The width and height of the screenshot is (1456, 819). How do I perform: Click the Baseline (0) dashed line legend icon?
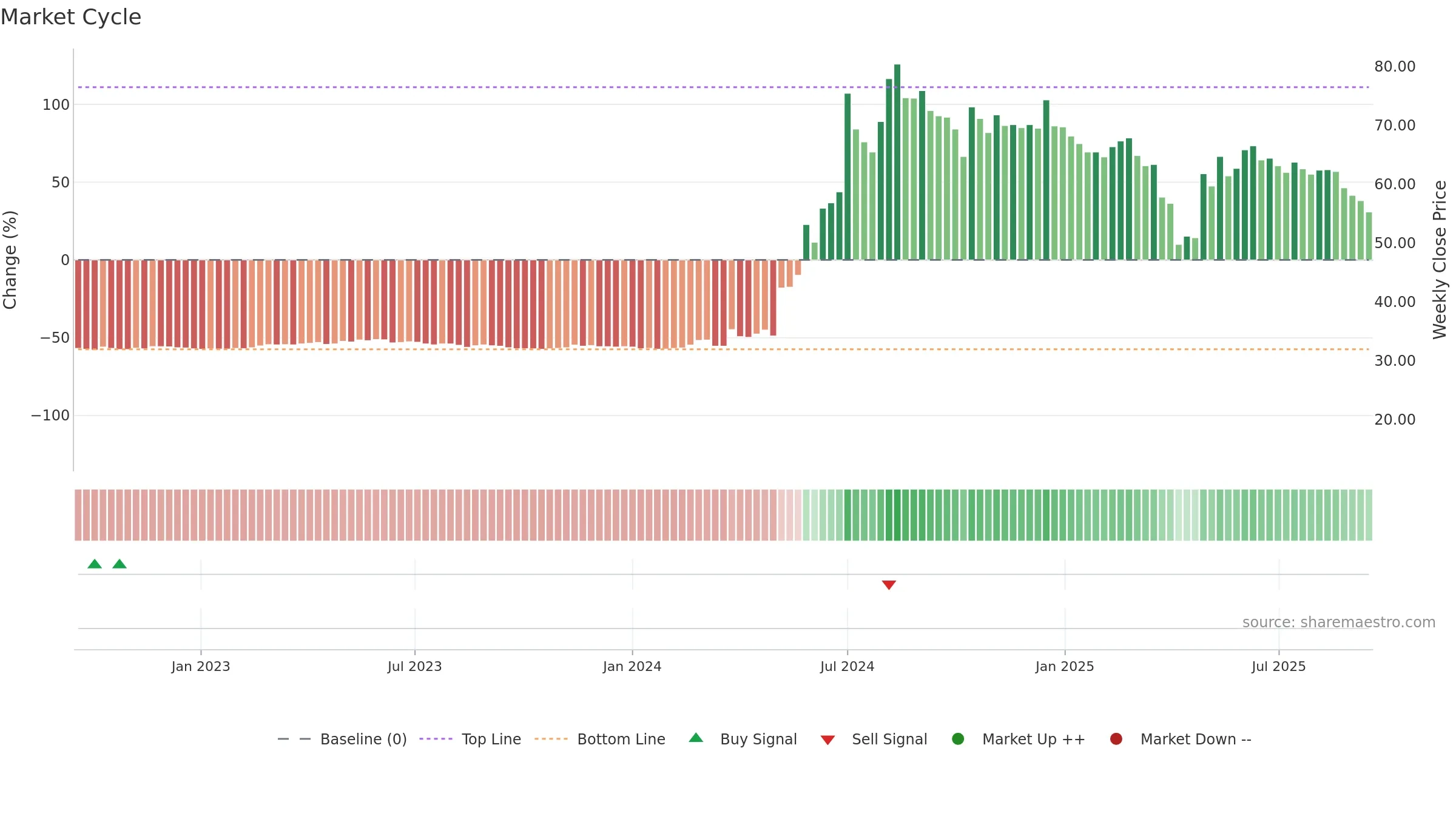point(294,739)
